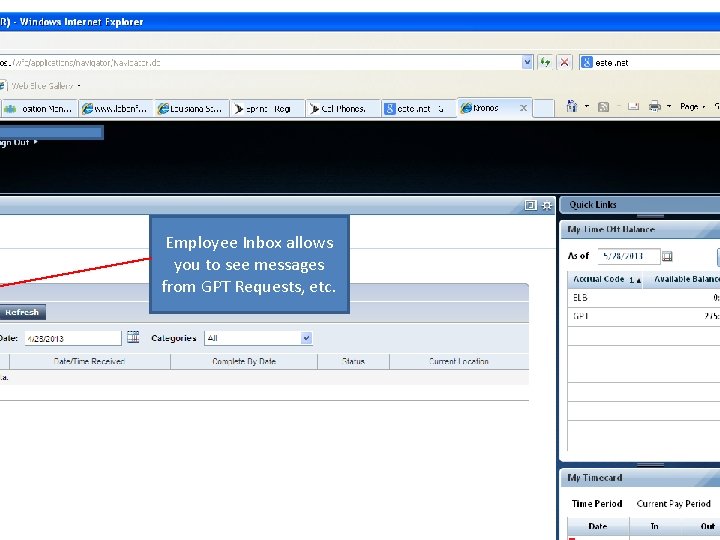720x540 pixels.
Task: Click the Sign Out link
Action: point(17,142)
